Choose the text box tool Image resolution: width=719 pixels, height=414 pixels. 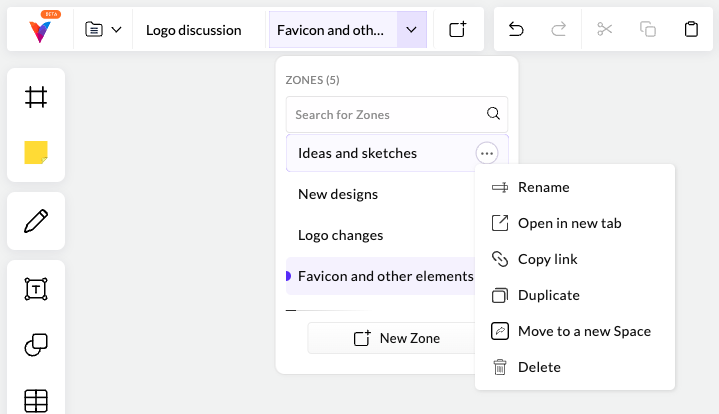[36, 289]
